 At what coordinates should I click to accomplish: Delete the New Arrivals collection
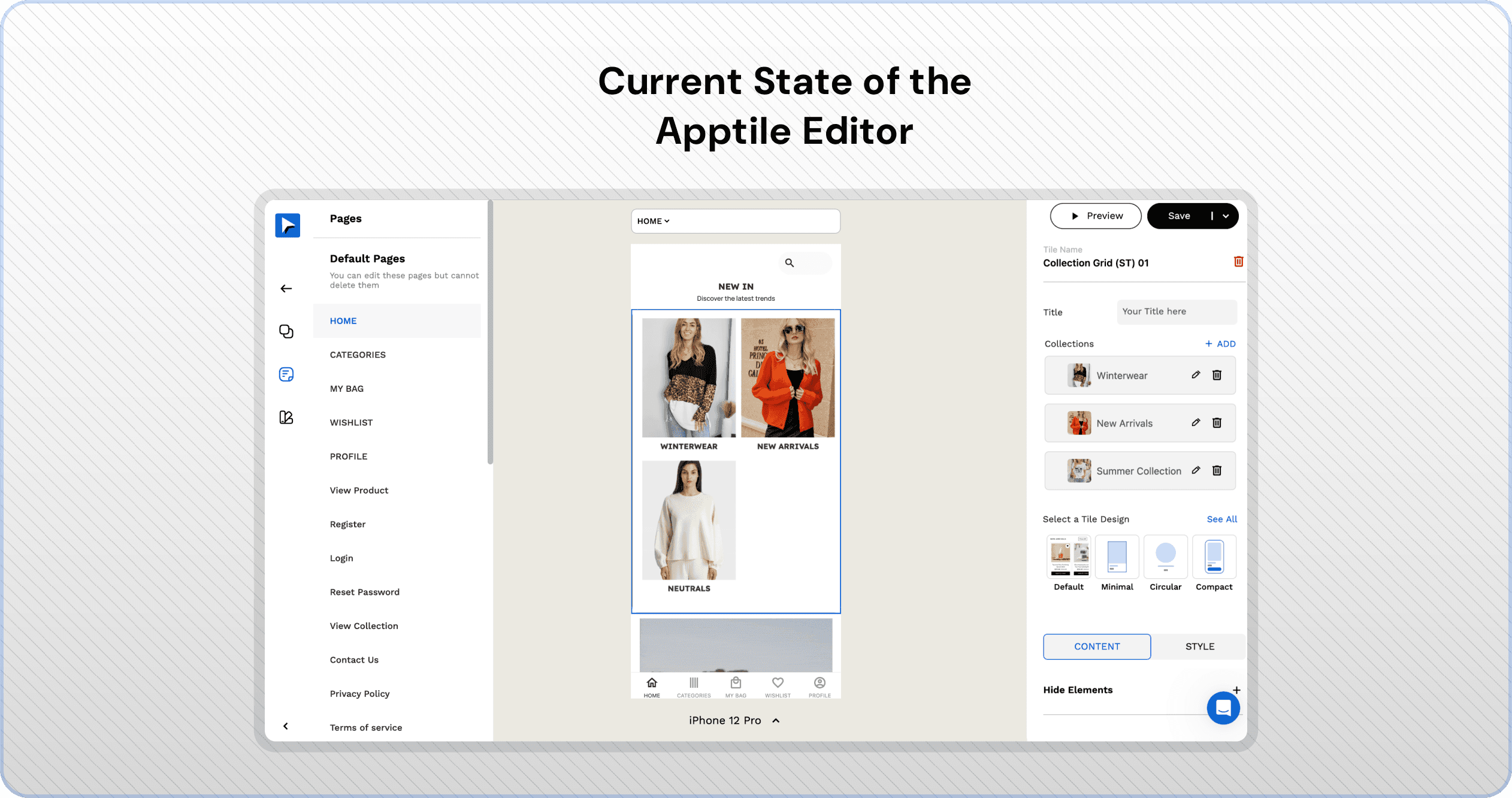point(1217,423)
